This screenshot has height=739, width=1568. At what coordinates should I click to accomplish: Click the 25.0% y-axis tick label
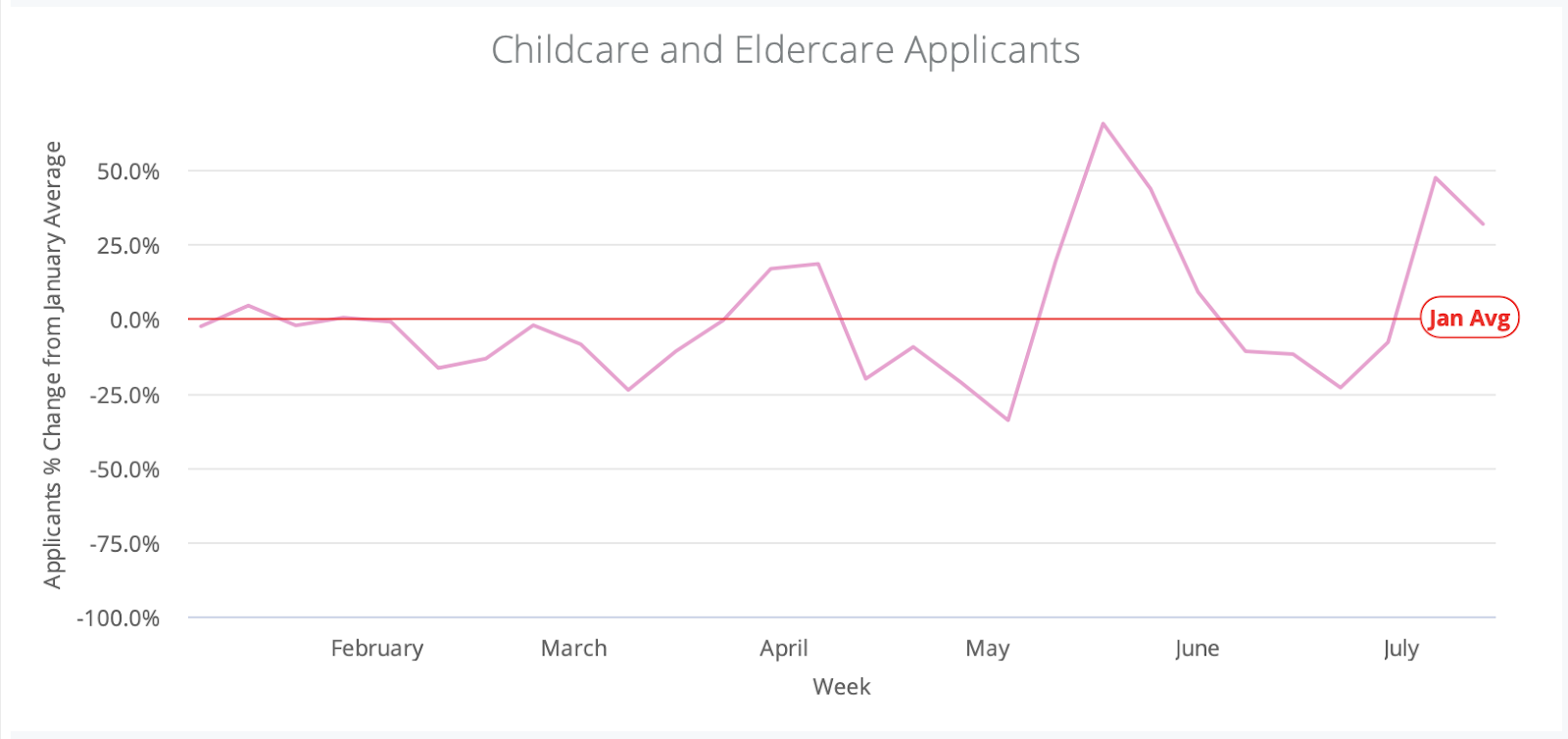127,246
